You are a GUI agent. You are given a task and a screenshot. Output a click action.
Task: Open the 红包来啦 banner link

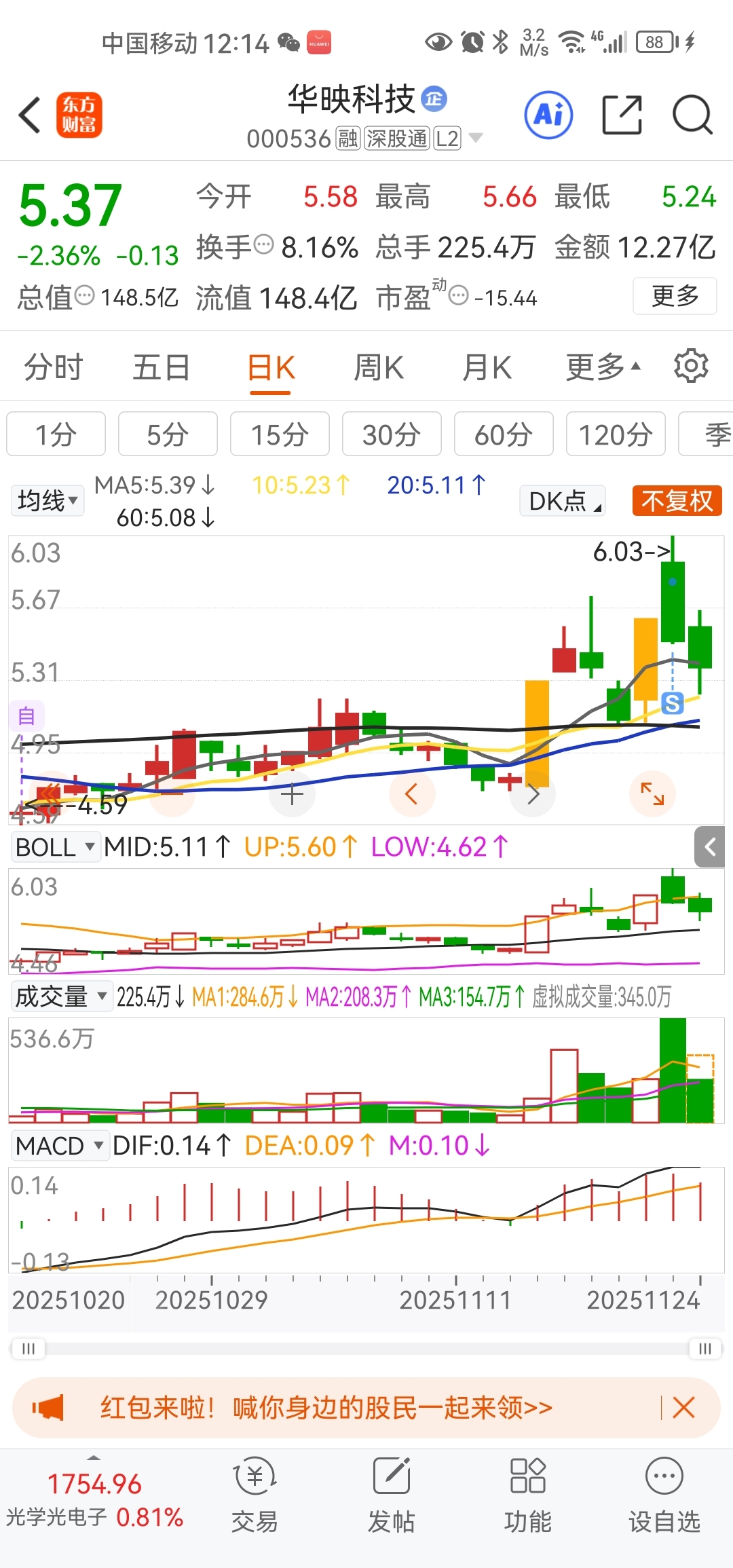(x=326, y=1407)
